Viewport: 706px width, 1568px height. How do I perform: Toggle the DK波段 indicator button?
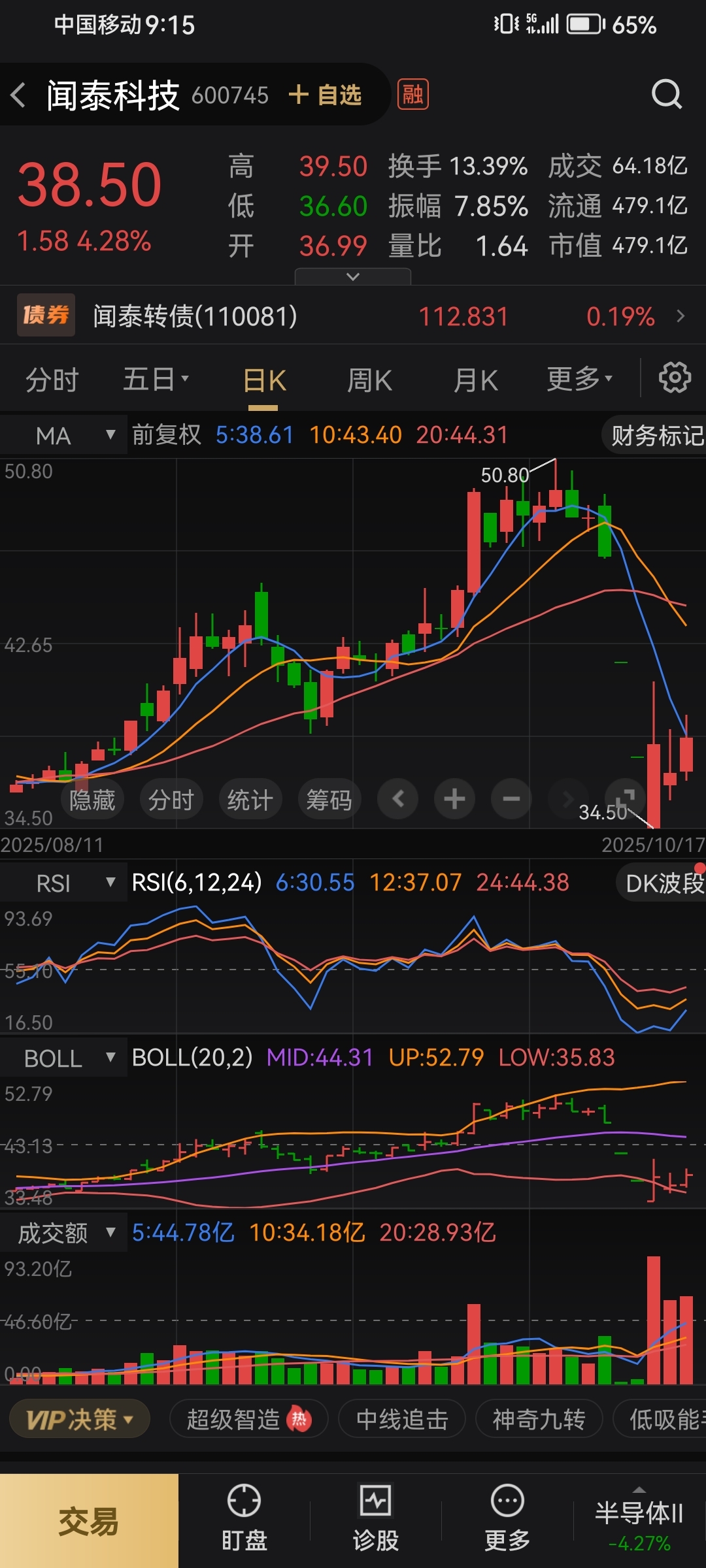tap(662, 883)
